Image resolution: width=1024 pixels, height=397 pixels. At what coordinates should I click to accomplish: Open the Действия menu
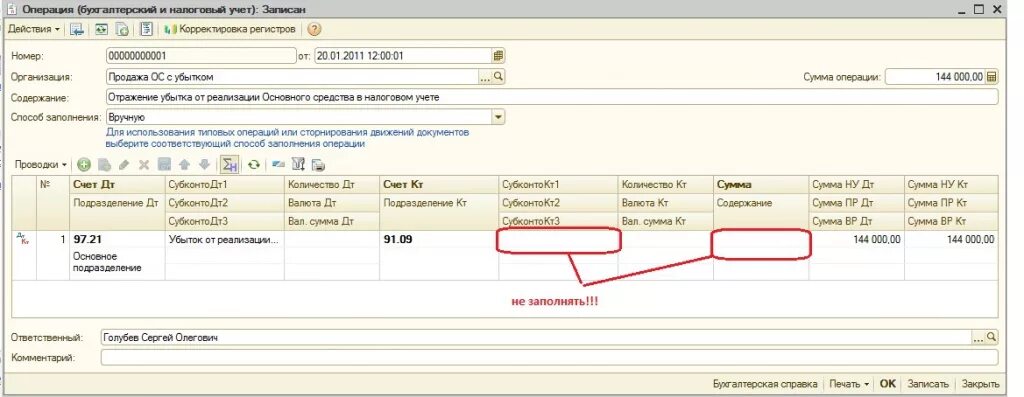pos(33,29)
